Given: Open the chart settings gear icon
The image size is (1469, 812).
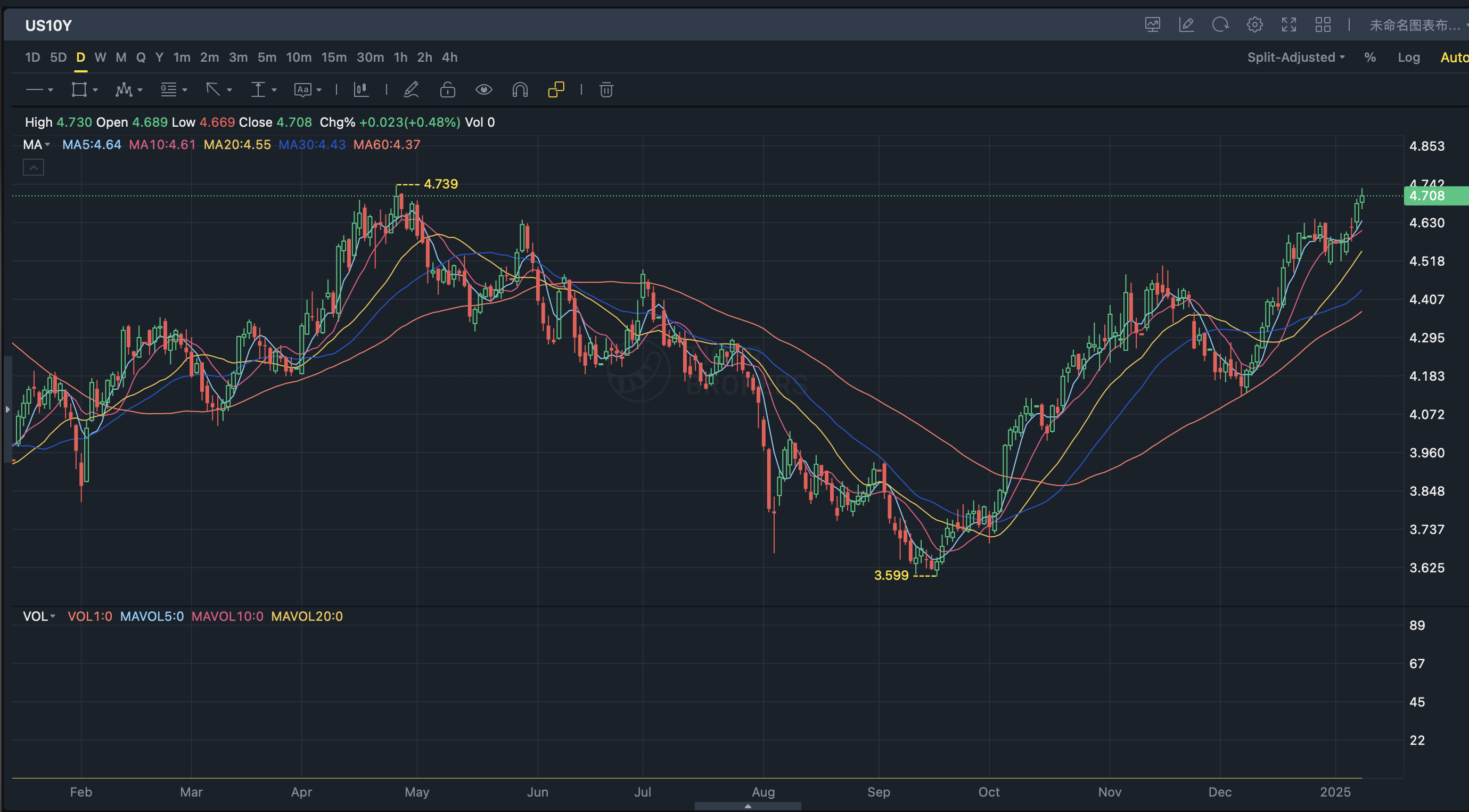Looking at the screenshot, I should pyautogui.click(x=1254, y=25).
